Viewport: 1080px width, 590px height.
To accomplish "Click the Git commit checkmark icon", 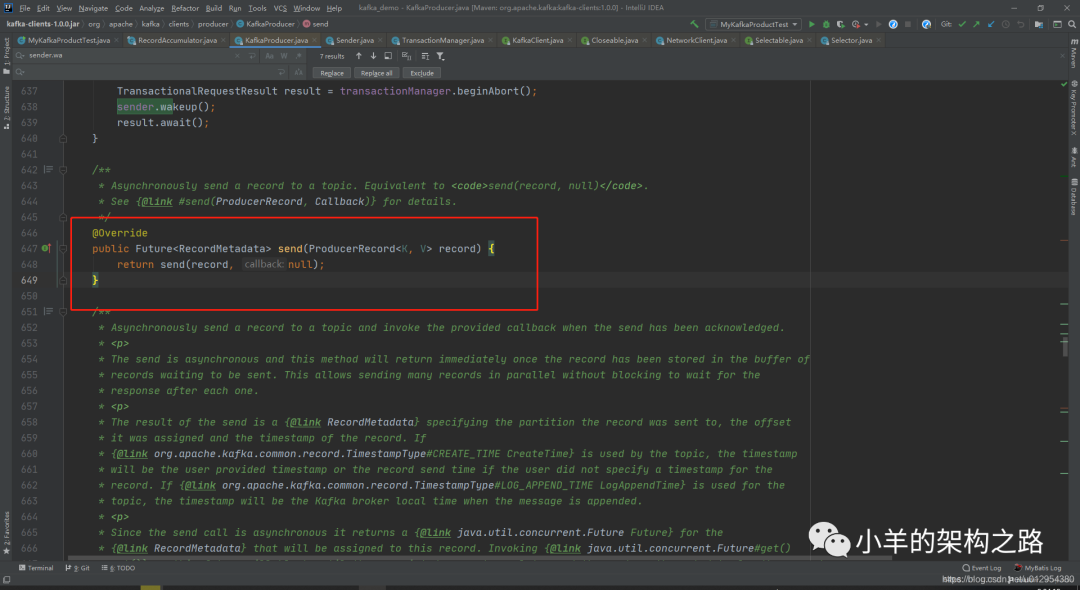I will [964, 24].
